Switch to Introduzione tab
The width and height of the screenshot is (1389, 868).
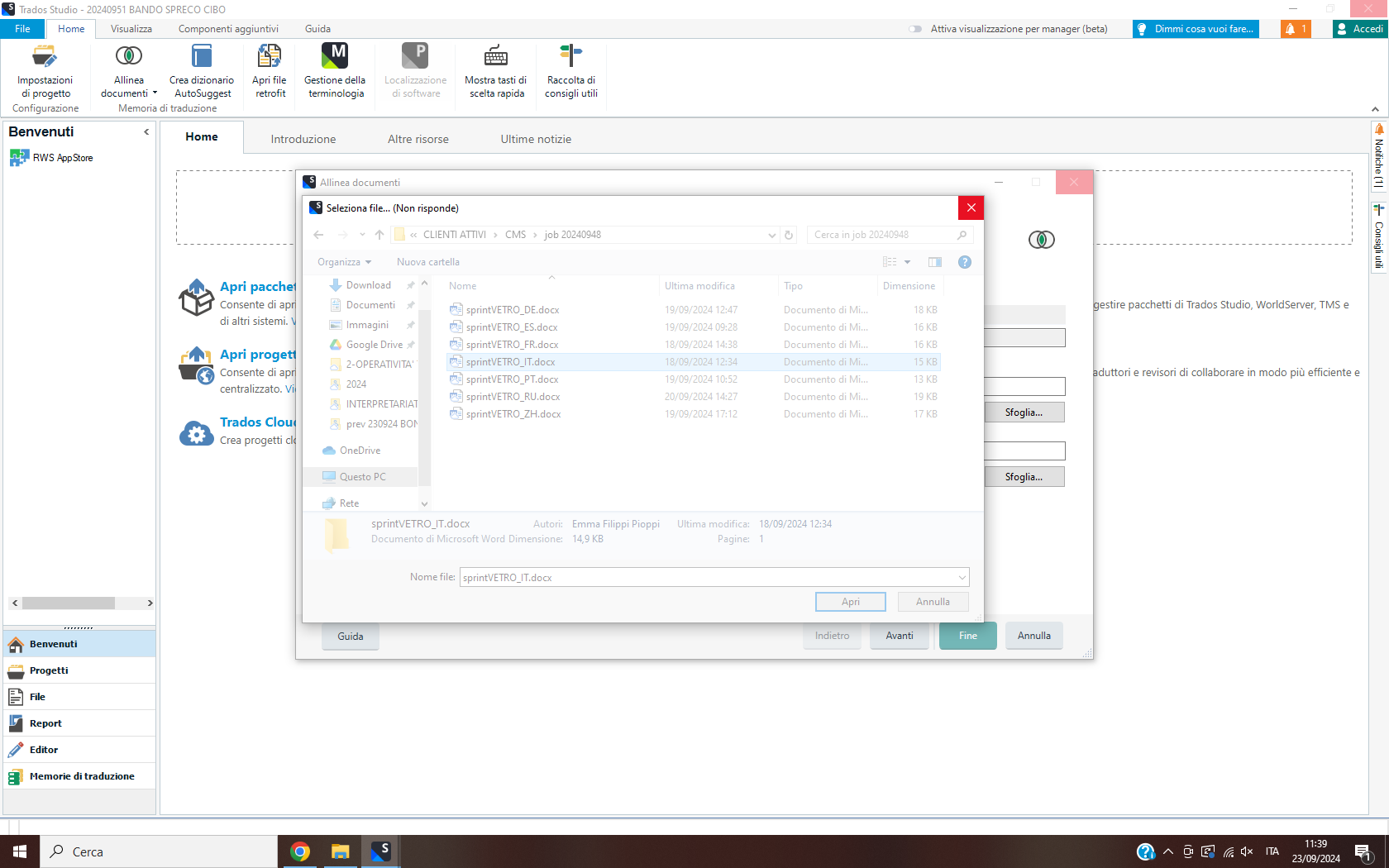[x=303, y=139]
